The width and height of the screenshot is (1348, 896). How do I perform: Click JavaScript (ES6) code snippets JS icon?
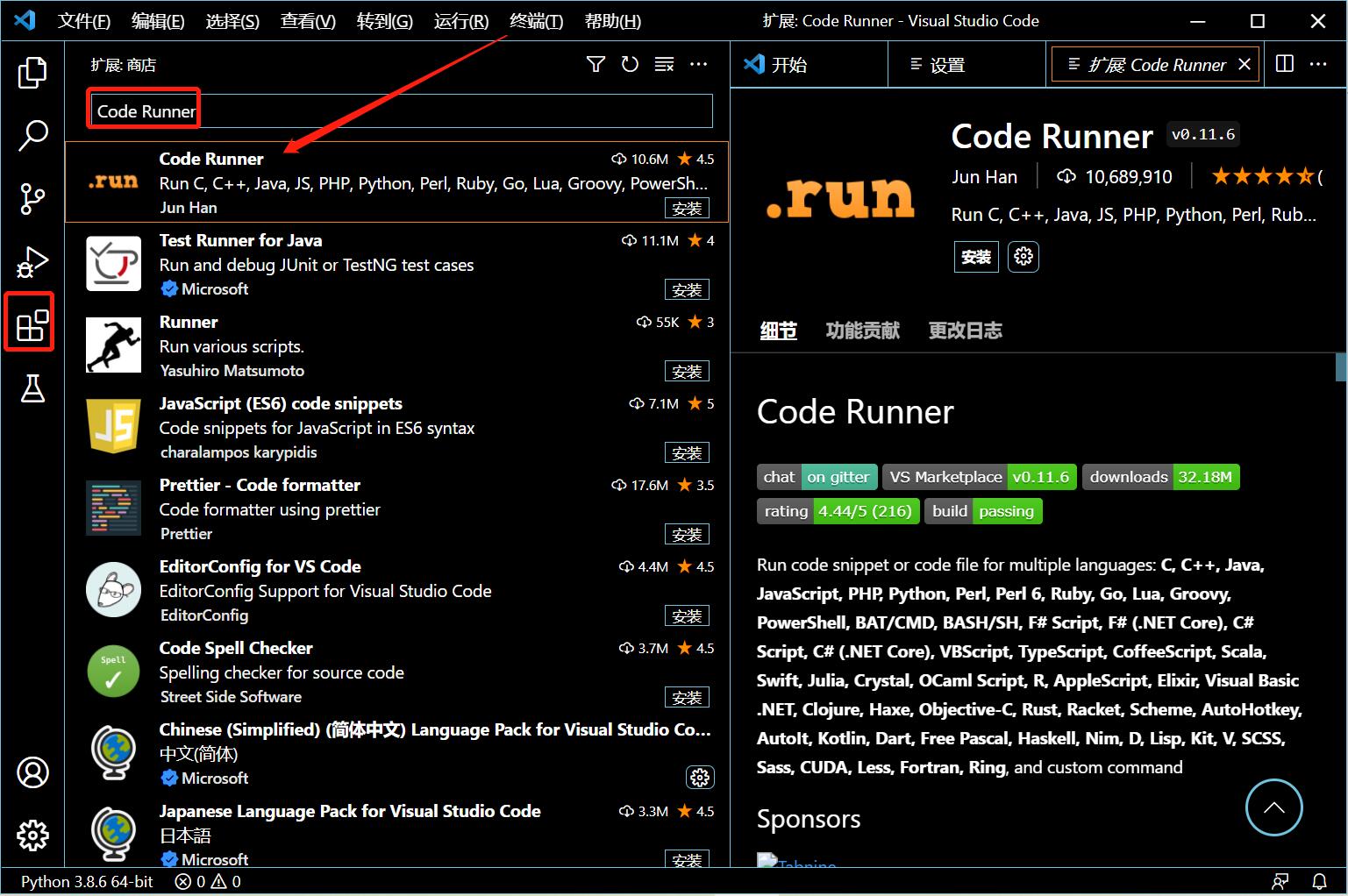pyautogui.click(x=113, y=426)
